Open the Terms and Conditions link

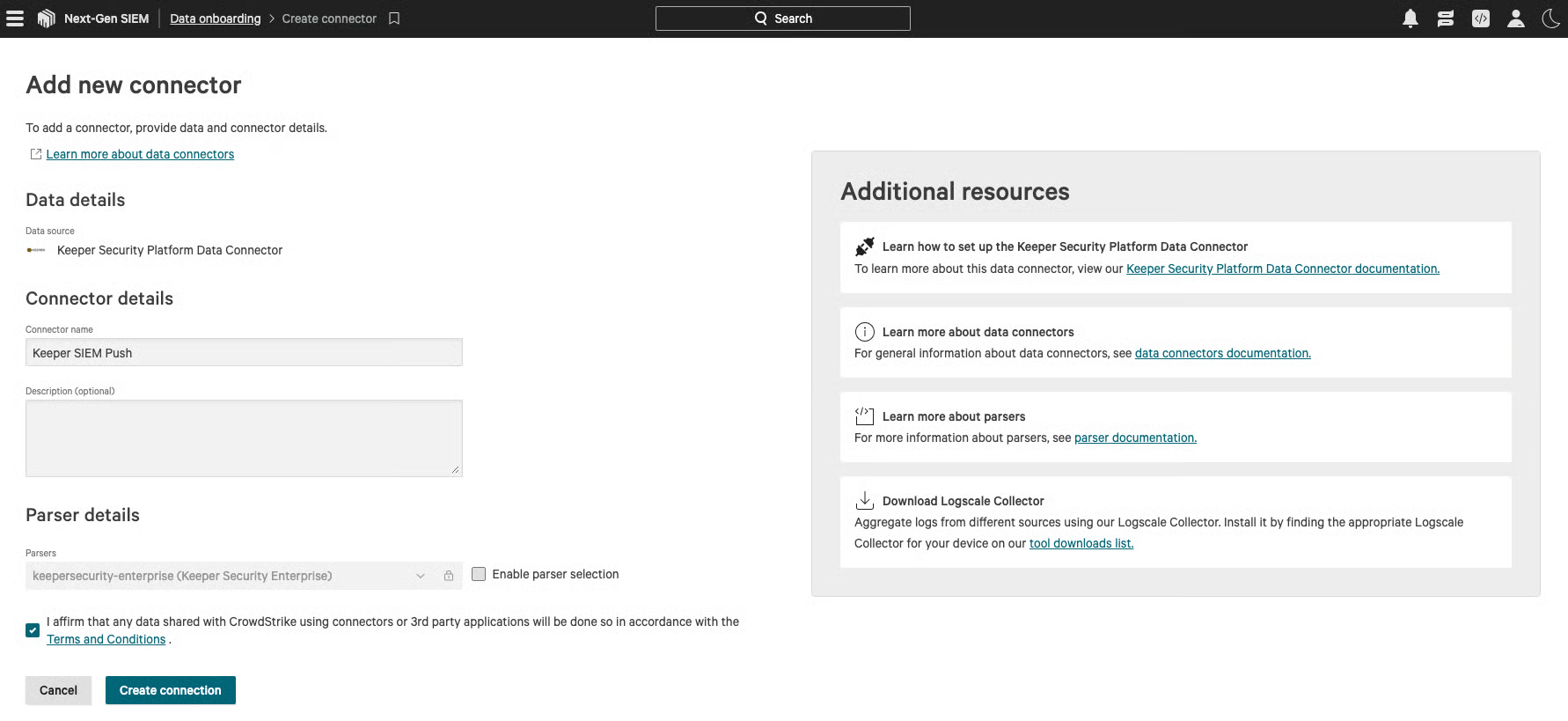coord(106,639)
